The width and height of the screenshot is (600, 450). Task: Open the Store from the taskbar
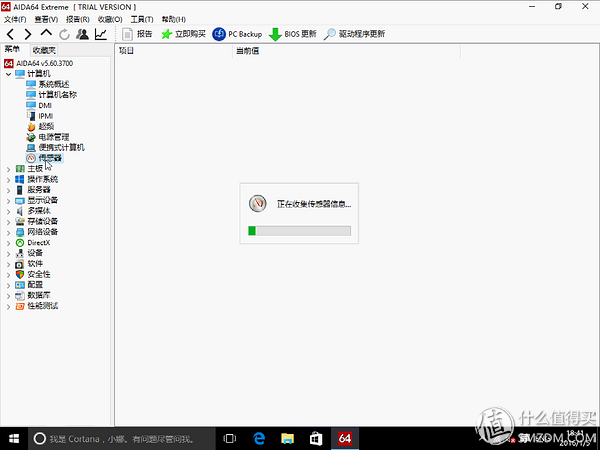pos(316,439)
